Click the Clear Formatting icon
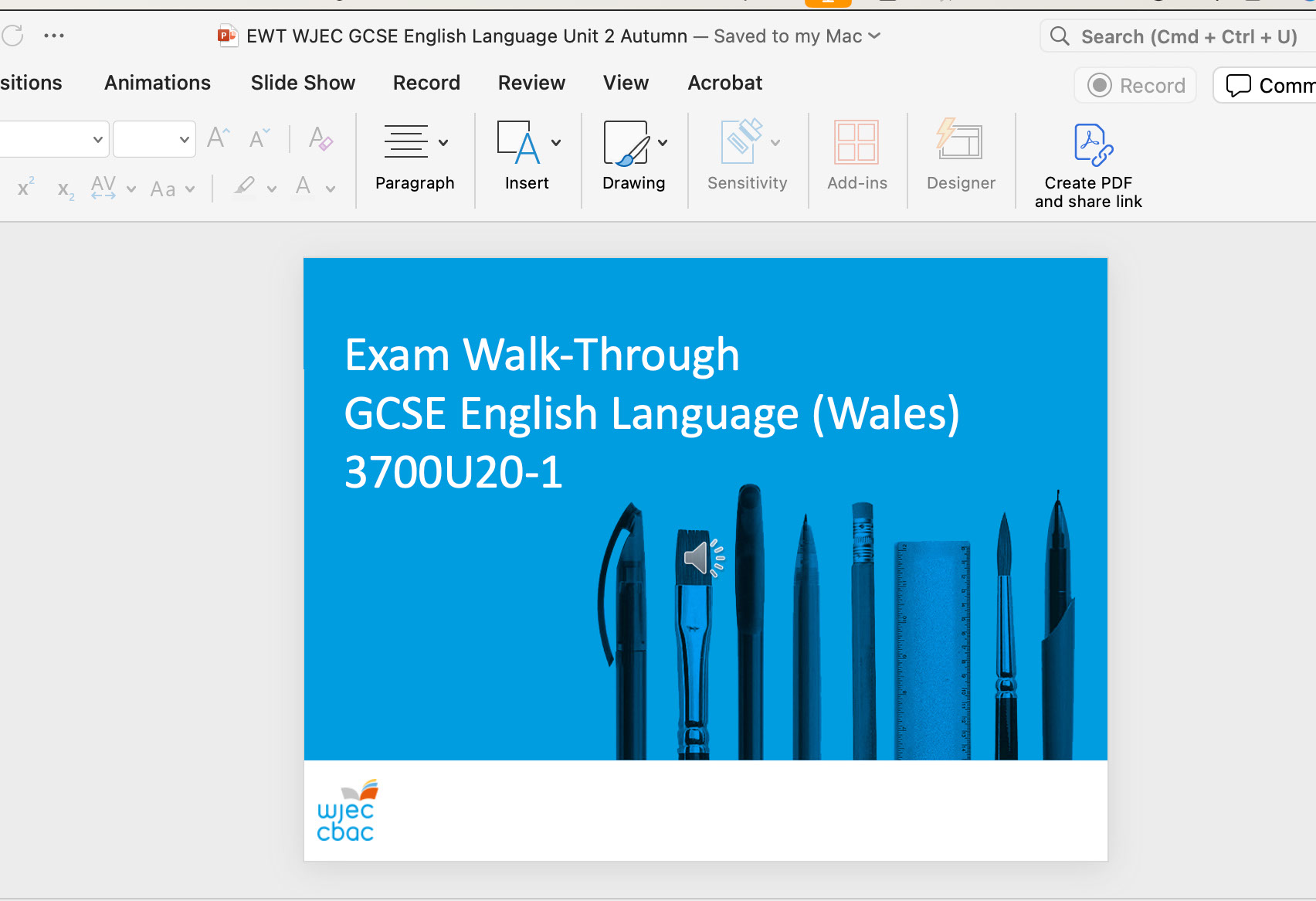The width and height of the screenshot is (1316, 901). point(320,138)
